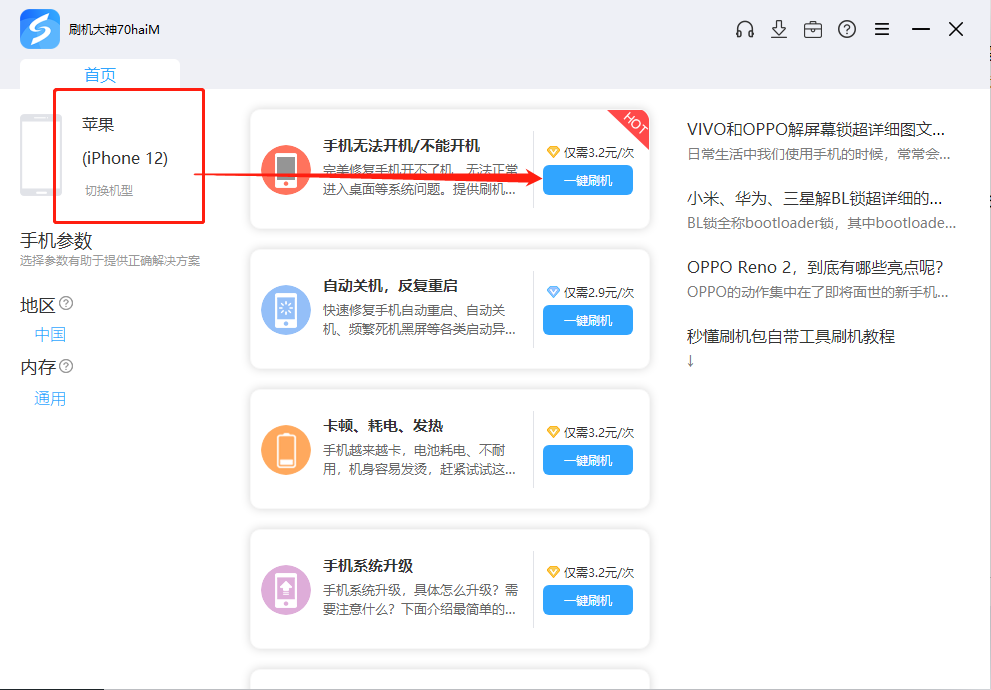Click the red phone icon for 手机无法开机
Viewport: 991px width, 690px height.
point(286,169)
